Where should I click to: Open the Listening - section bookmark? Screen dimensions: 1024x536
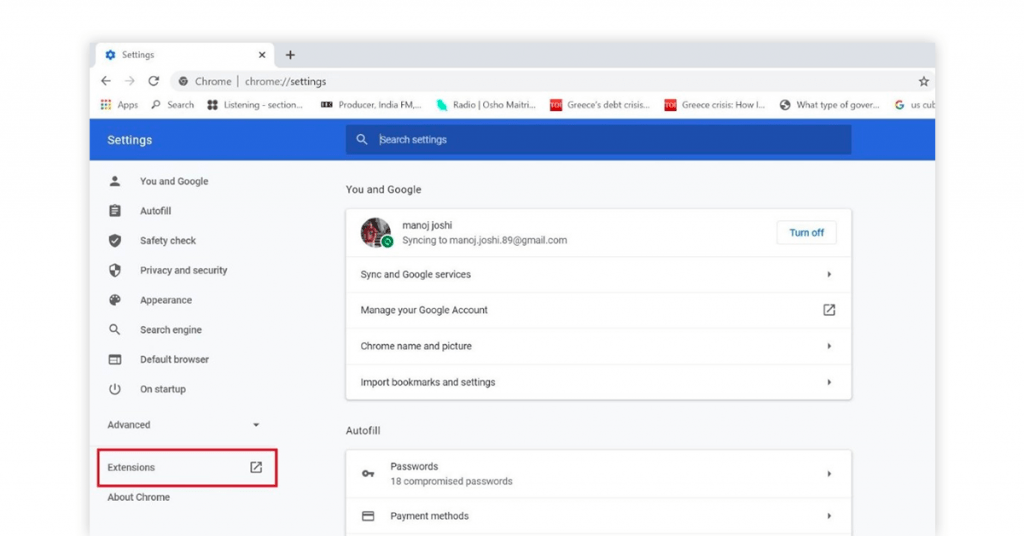click(x=255, y=104)
